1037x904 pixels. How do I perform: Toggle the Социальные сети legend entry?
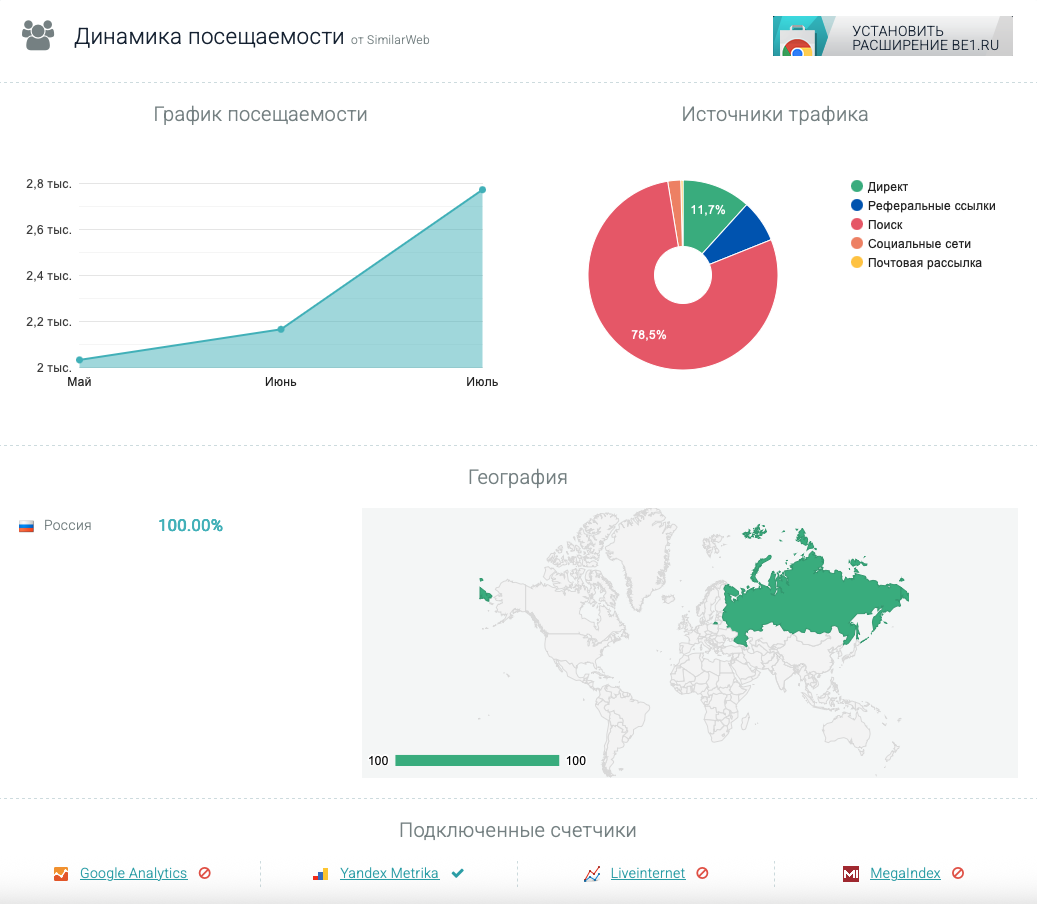(911, 243)
